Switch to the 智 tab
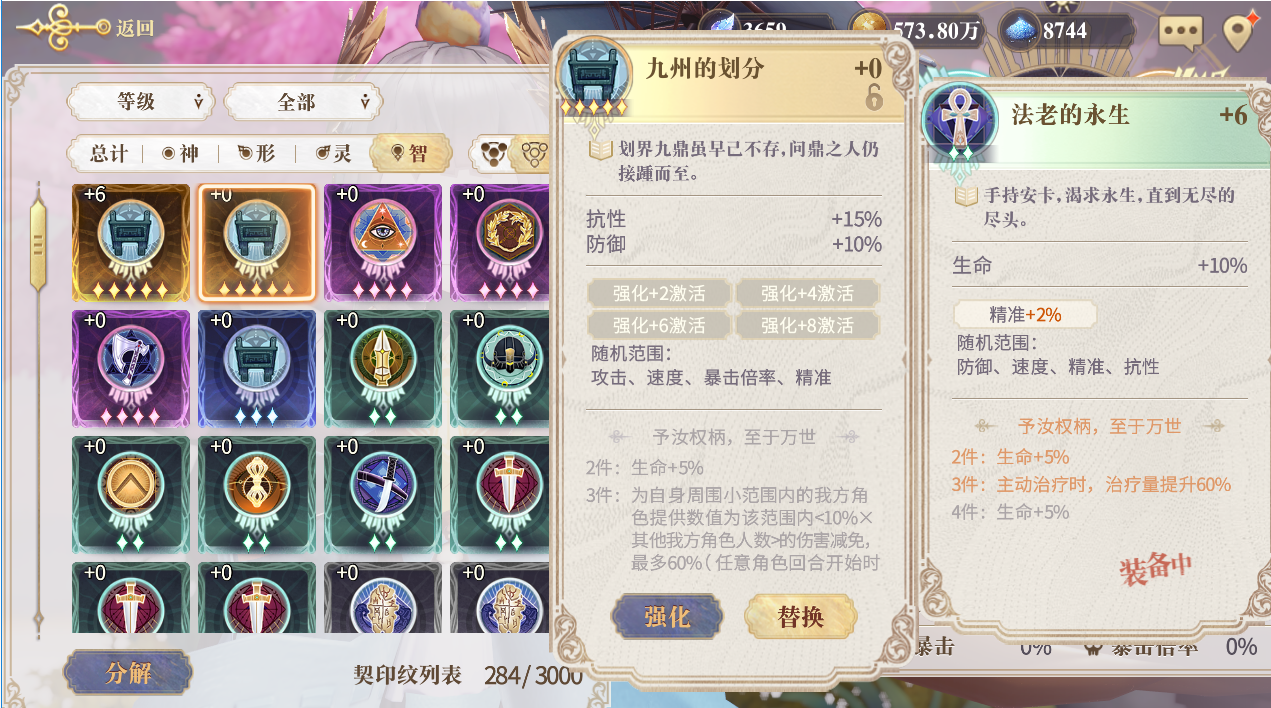The height and width of the screenshot is (708, 1271). (x=410, y=153)
